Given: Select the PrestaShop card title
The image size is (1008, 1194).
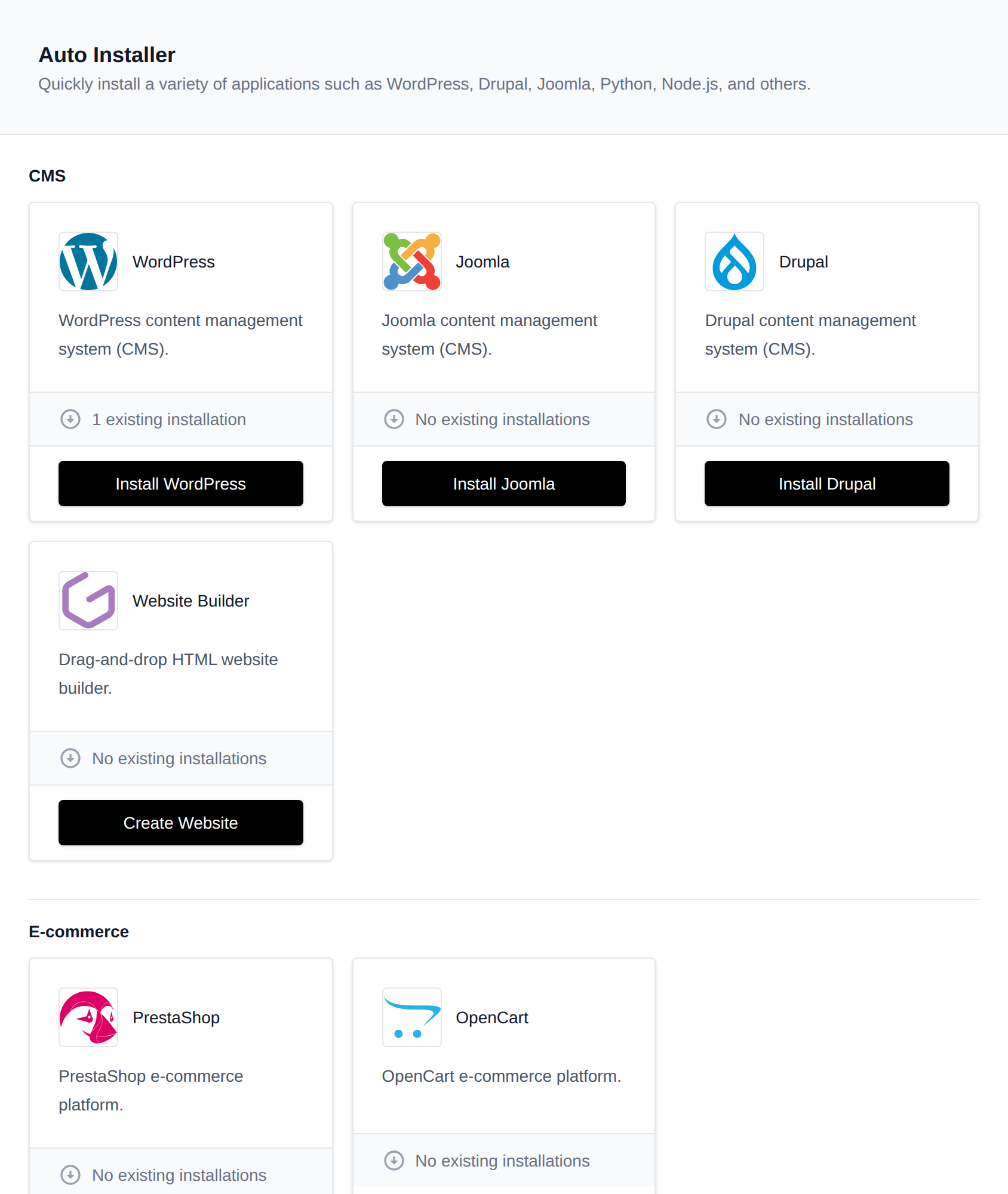Looking at the screenshot, I should pyautogui.click(x=176, y=1017).
